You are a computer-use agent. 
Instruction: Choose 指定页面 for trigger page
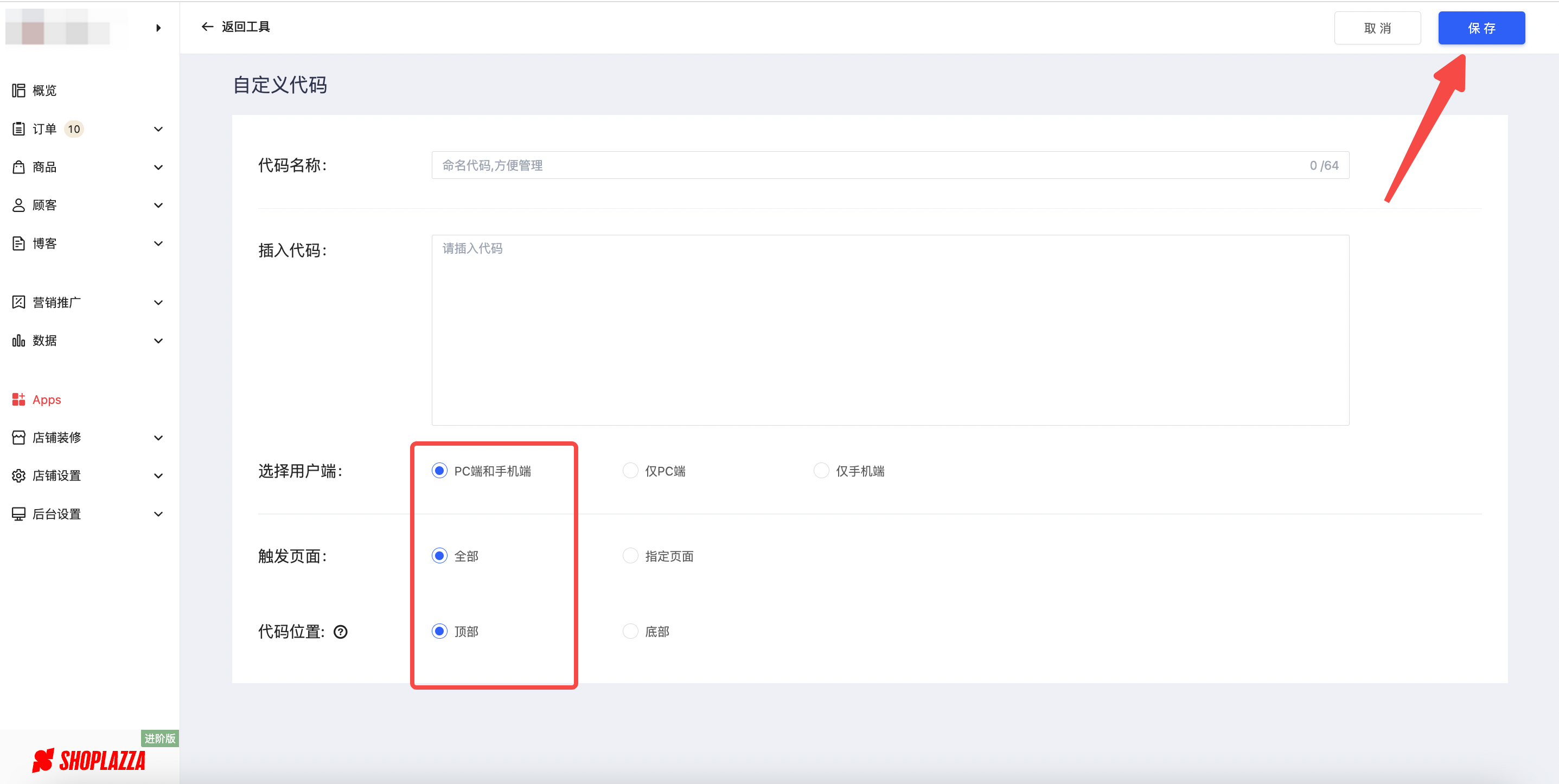tap(631, 555)
